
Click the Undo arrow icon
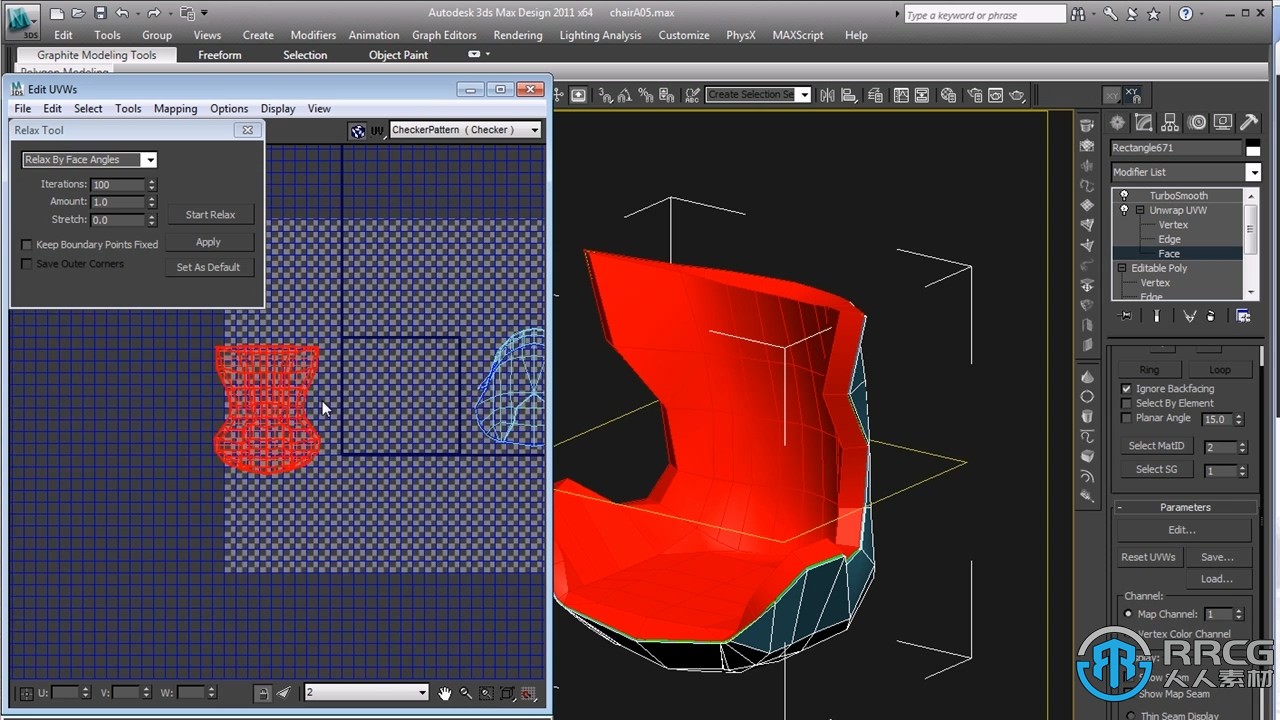click(122, 13)
